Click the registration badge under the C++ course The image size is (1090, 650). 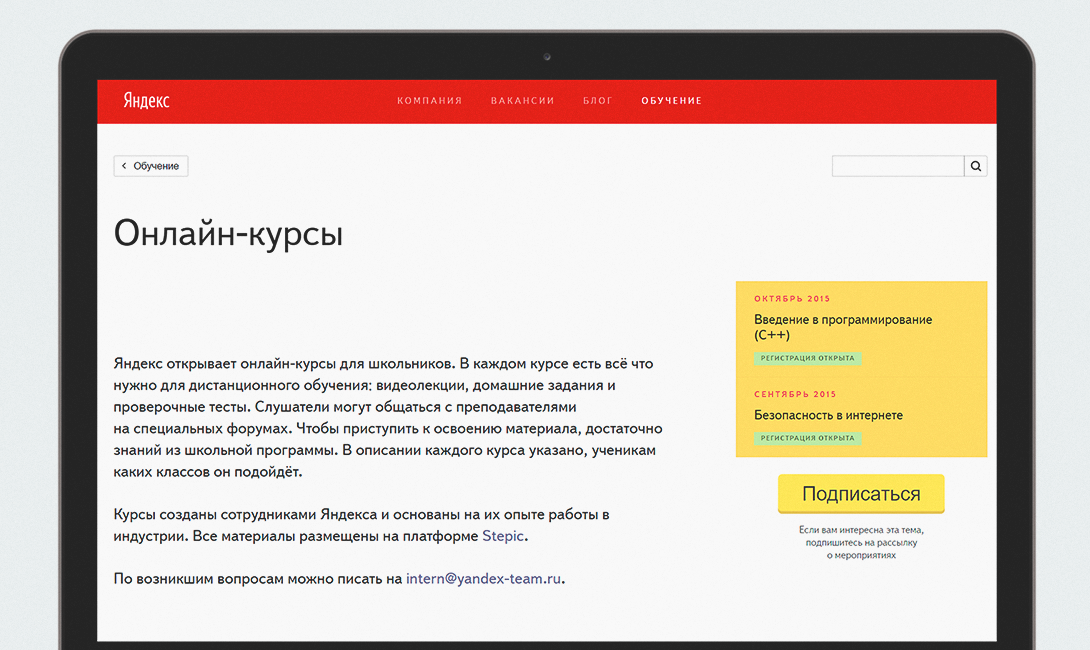tap(808, 359)
